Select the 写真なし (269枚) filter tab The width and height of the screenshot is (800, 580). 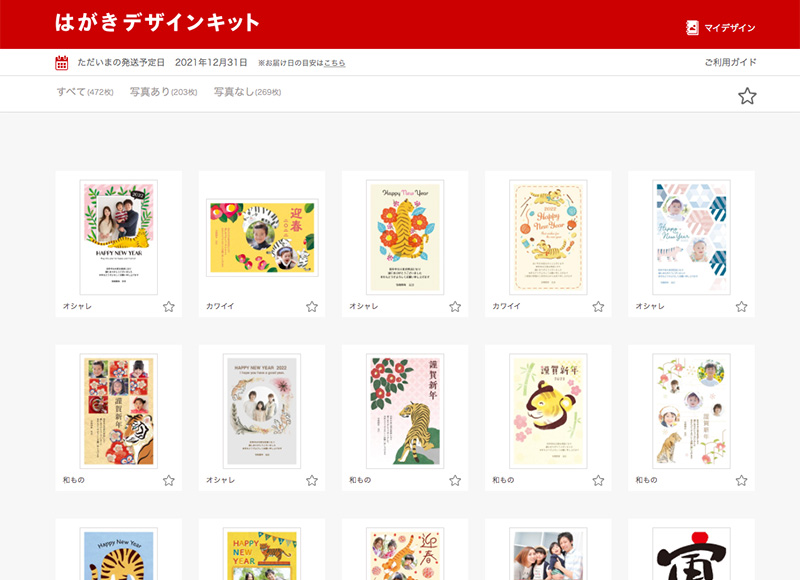click(247, 92)
